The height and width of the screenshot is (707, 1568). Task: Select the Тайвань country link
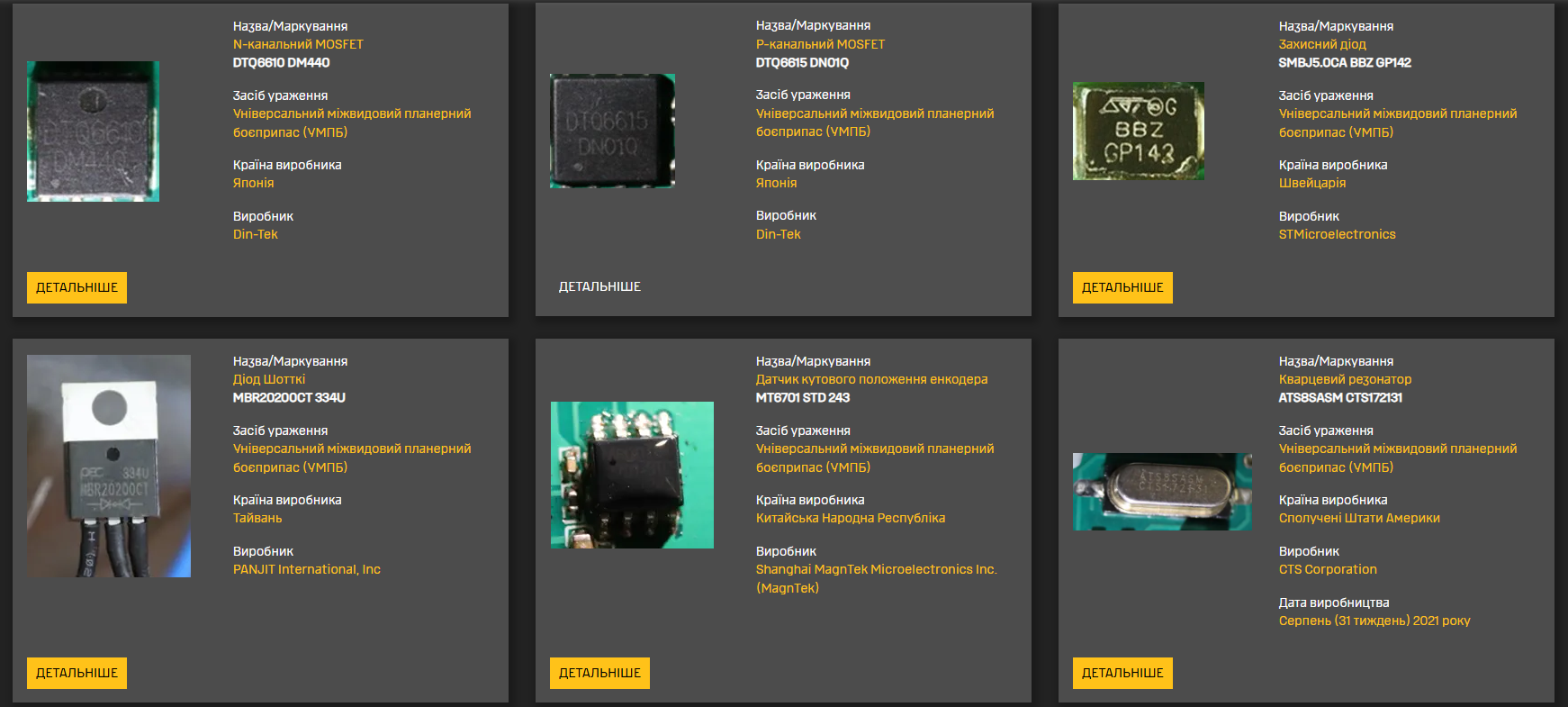pyautogui.click(x=257, y=518)
